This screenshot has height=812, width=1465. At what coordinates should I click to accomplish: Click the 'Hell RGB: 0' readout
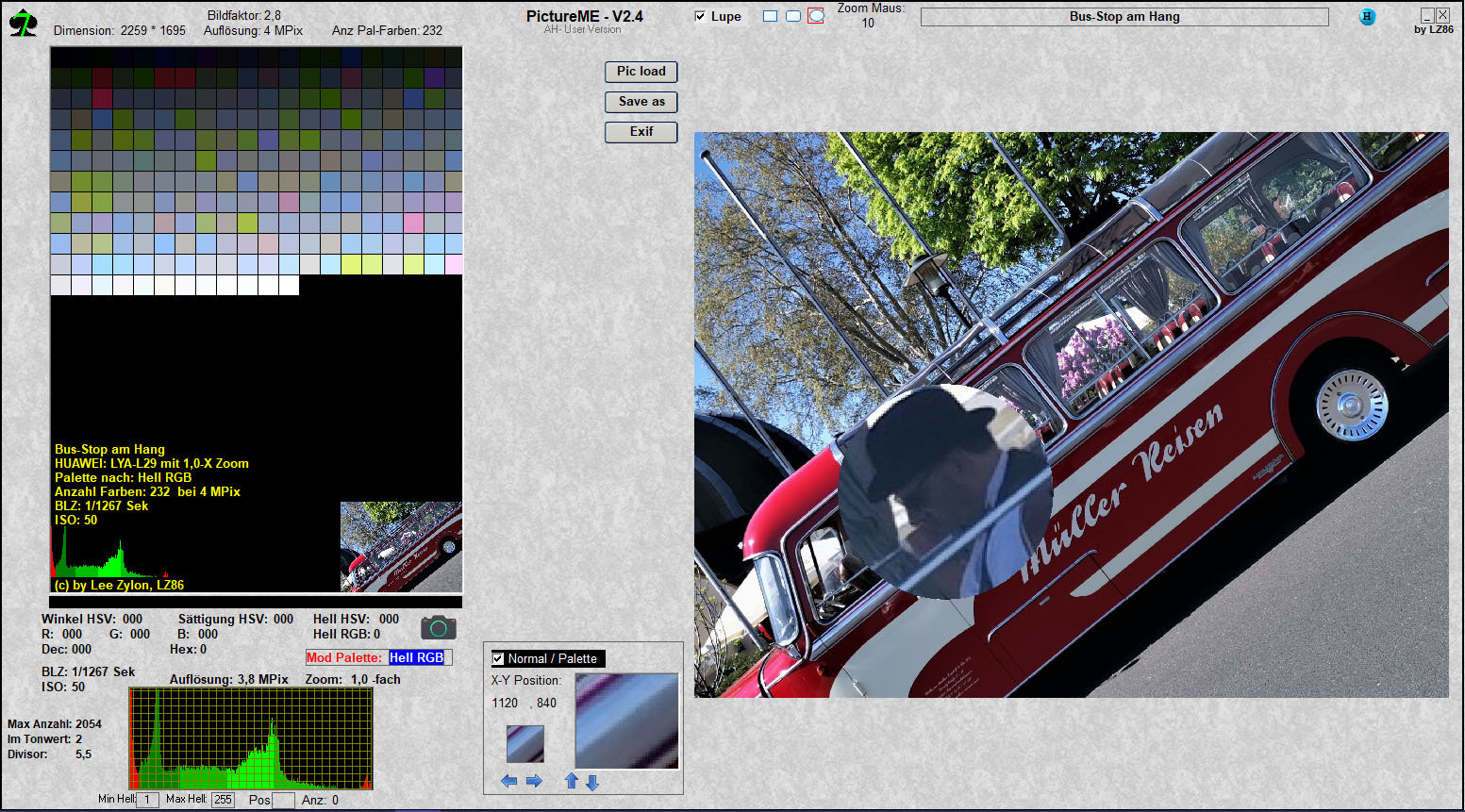pos(347,634)
